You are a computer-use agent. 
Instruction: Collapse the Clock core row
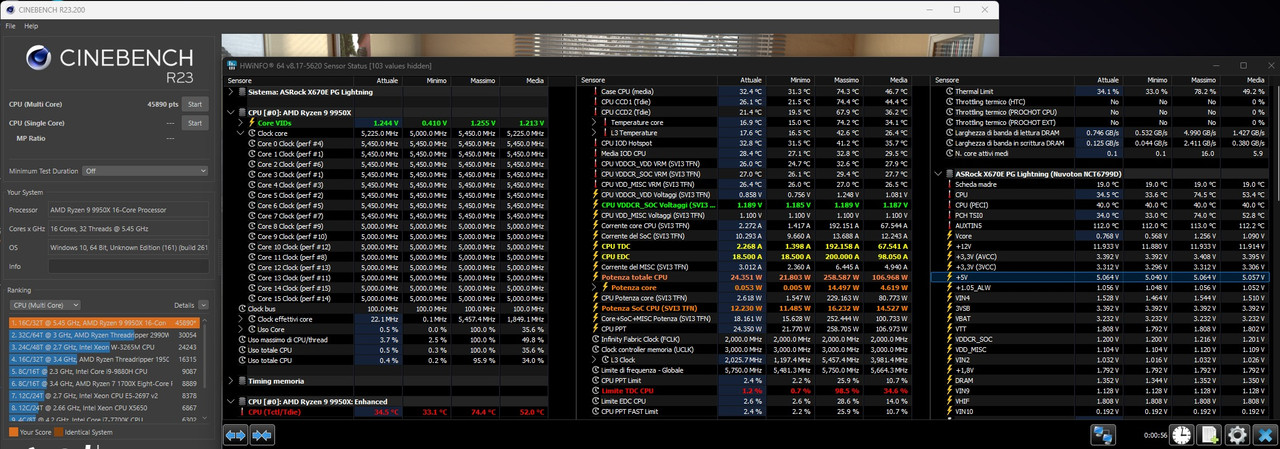241,133
